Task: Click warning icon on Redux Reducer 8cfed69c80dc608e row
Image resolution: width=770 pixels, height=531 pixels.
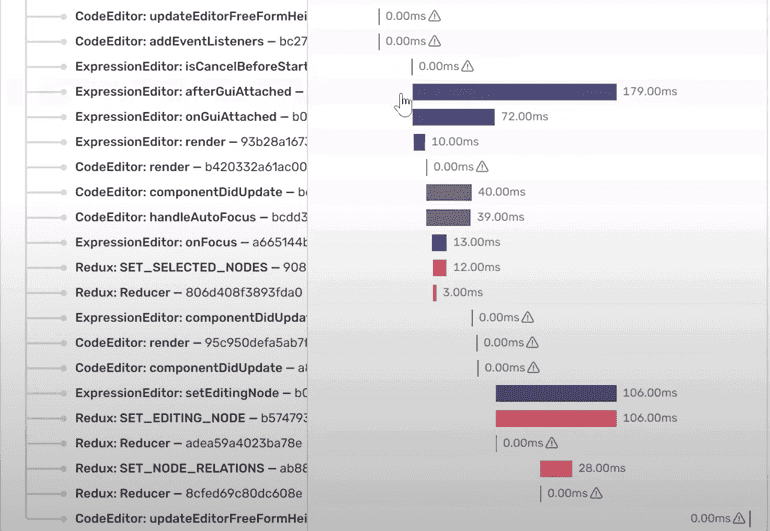Action: (596, 493)
